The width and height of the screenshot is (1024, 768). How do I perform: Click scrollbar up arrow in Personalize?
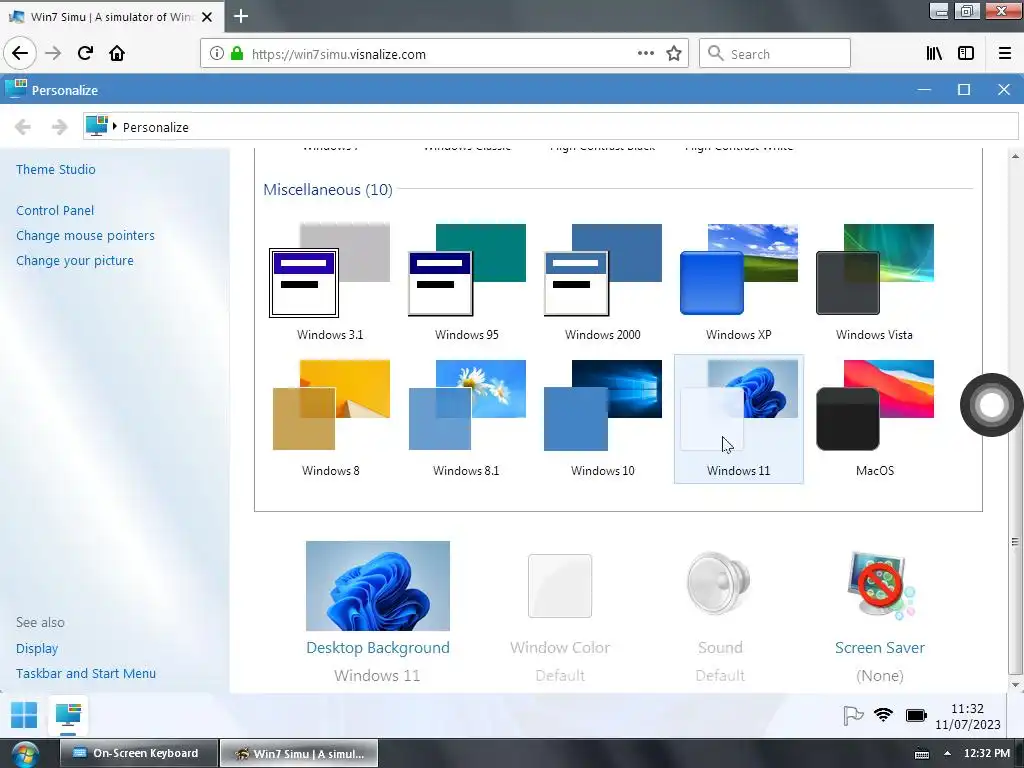click(x=1016, y=156)
